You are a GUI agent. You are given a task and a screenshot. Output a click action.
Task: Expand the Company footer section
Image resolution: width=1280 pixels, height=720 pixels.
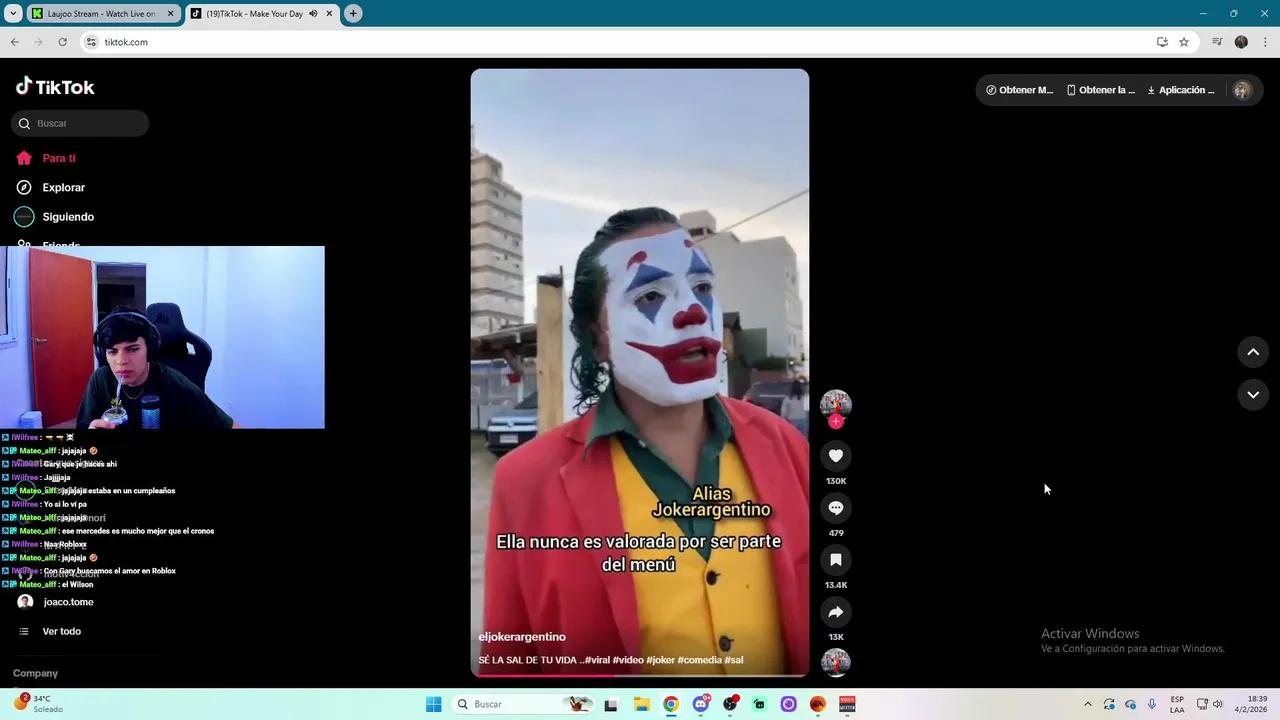35,673
